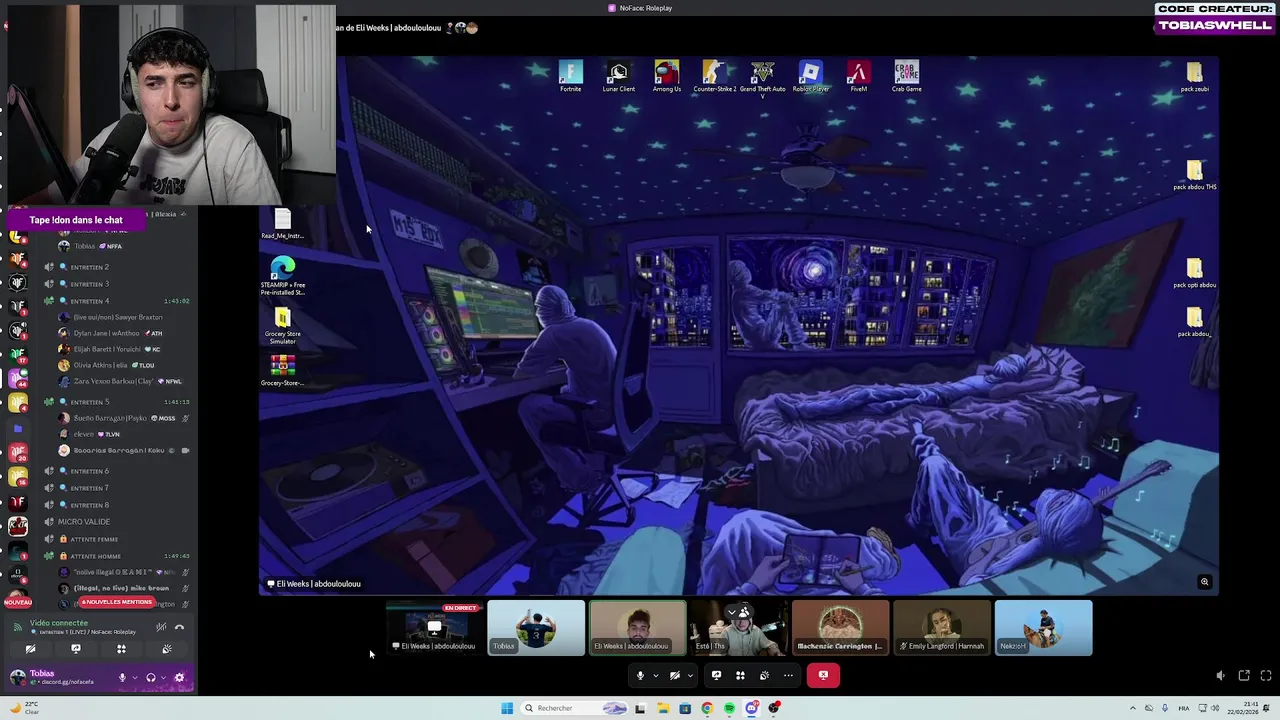Enter fullscreen for the stream
The height and width of the screenshot is (720, 1280).
tap(1266, 676)
